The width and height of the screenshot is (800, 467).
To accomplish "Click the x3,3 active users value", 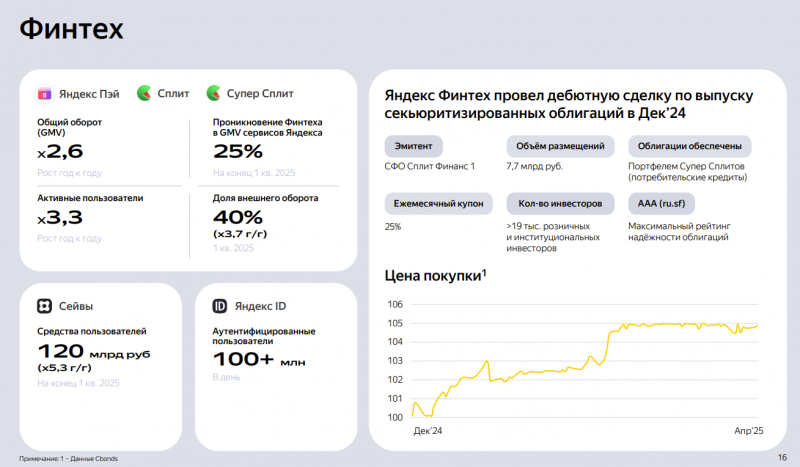I will click(60, 218).
